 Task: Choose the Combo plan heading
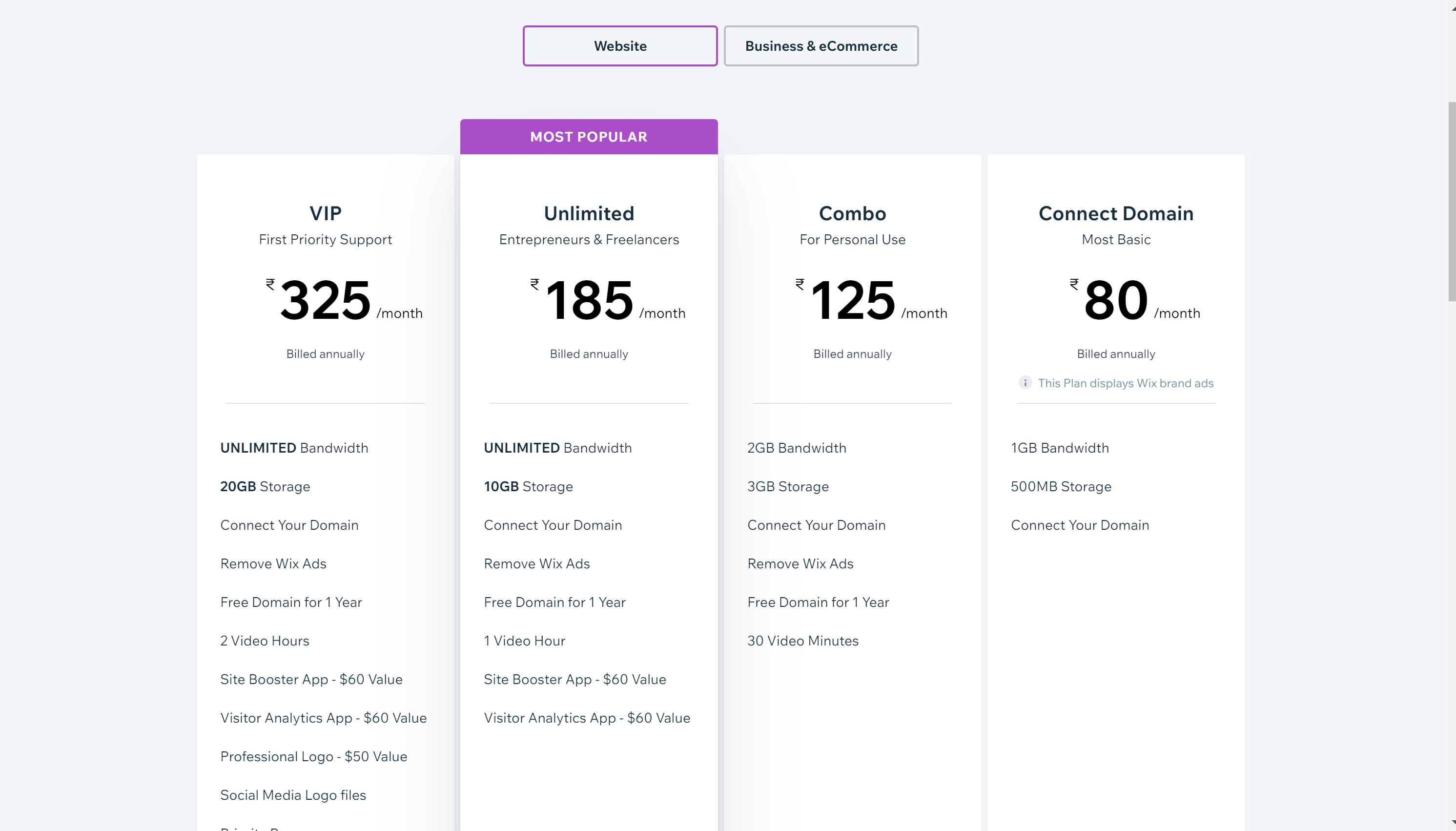[x=852, y=213]
